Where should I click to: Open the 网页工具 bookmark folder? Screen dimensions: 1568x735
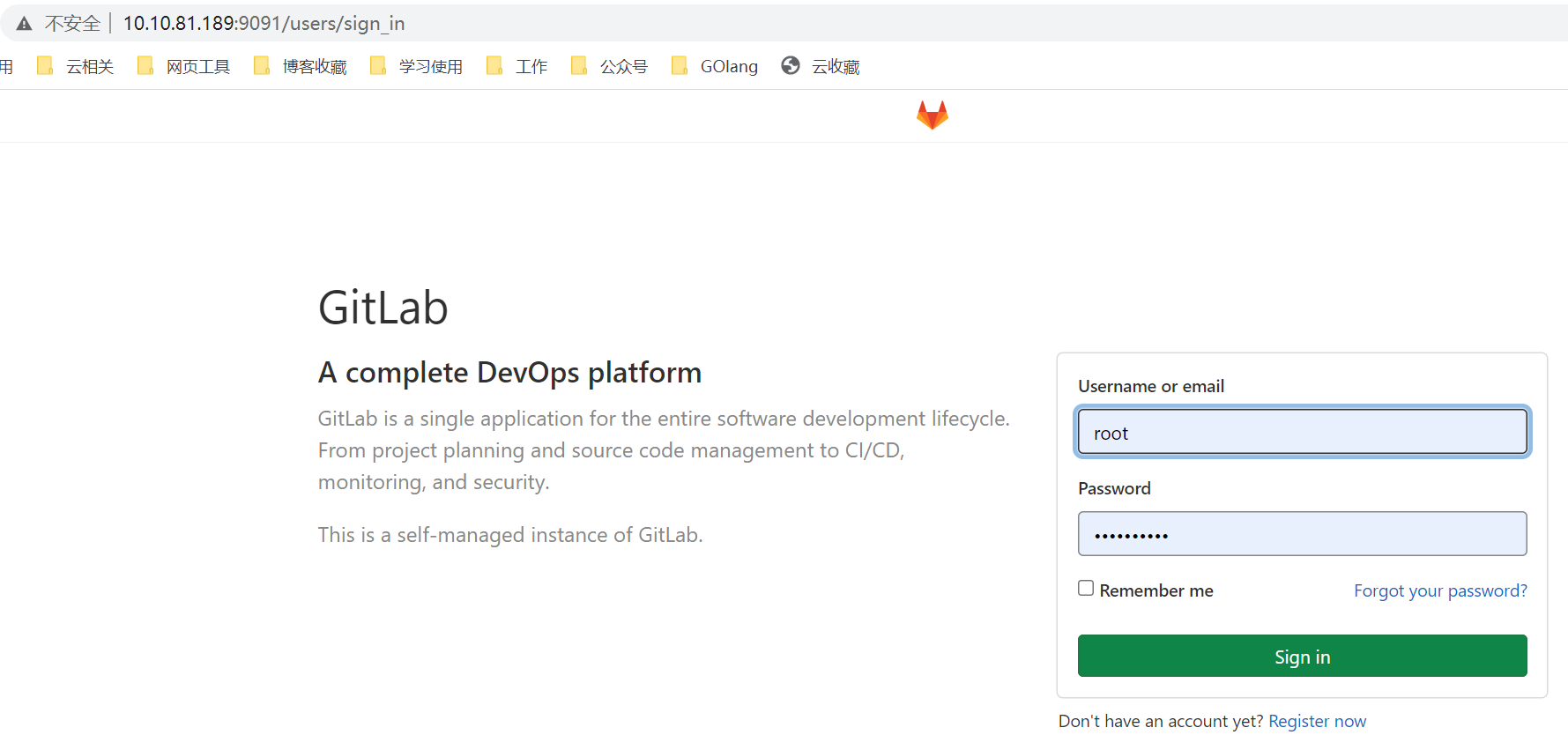(183, 66)
